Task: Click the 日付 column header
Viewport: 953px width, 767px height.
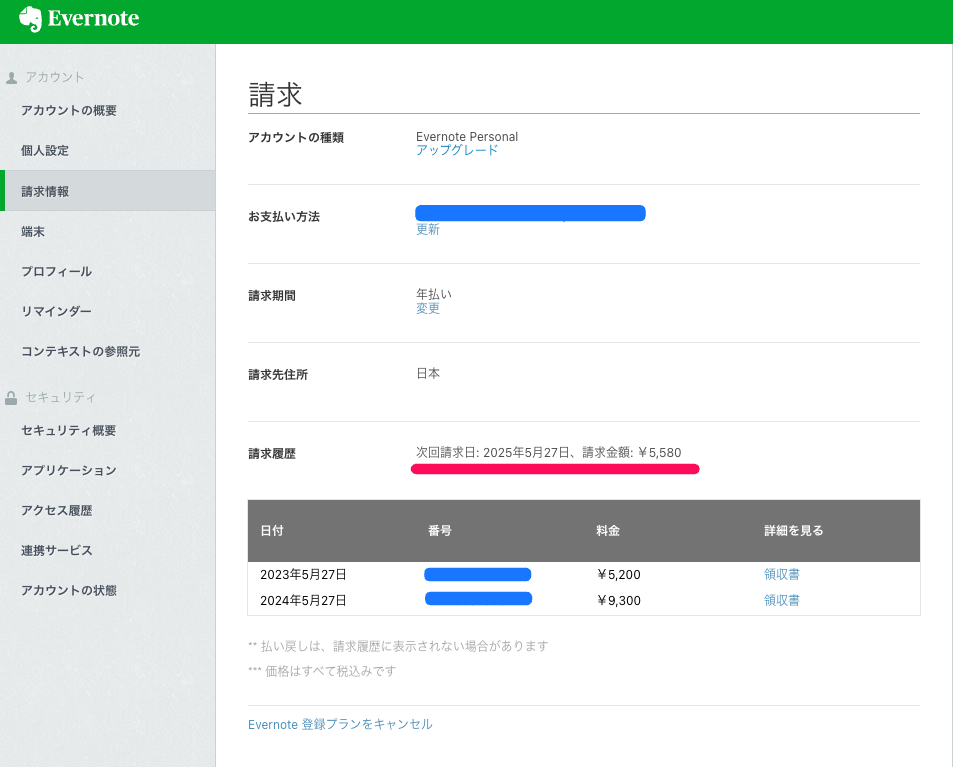Action: point(272,531)
